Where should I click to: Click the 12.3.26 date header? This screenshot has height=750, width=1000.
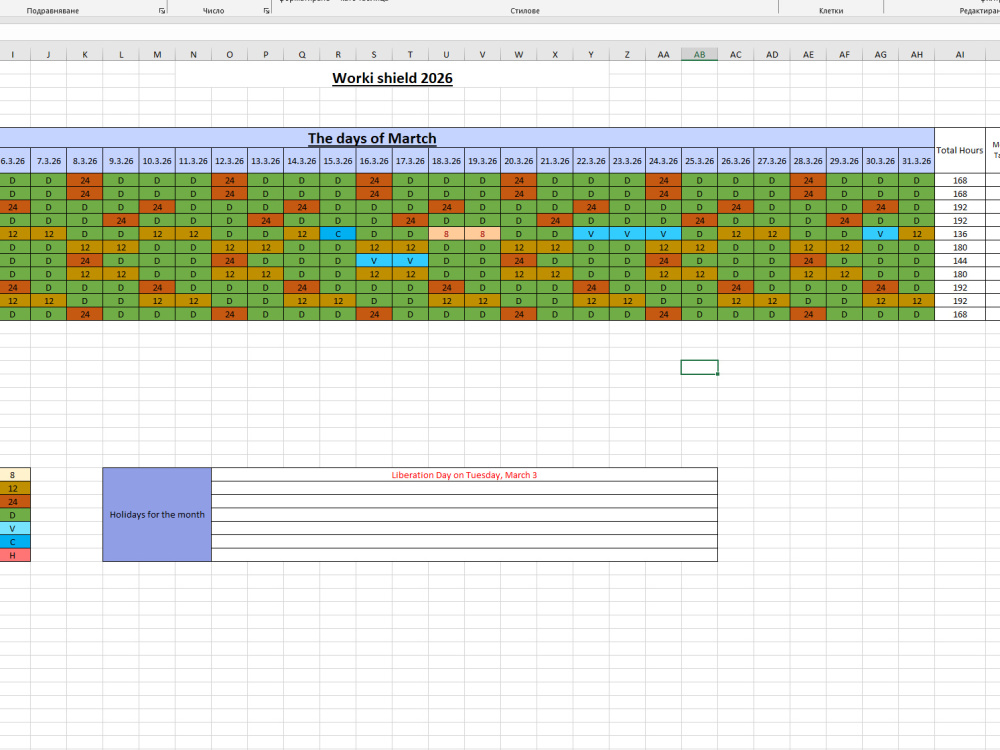click(230, 161)
